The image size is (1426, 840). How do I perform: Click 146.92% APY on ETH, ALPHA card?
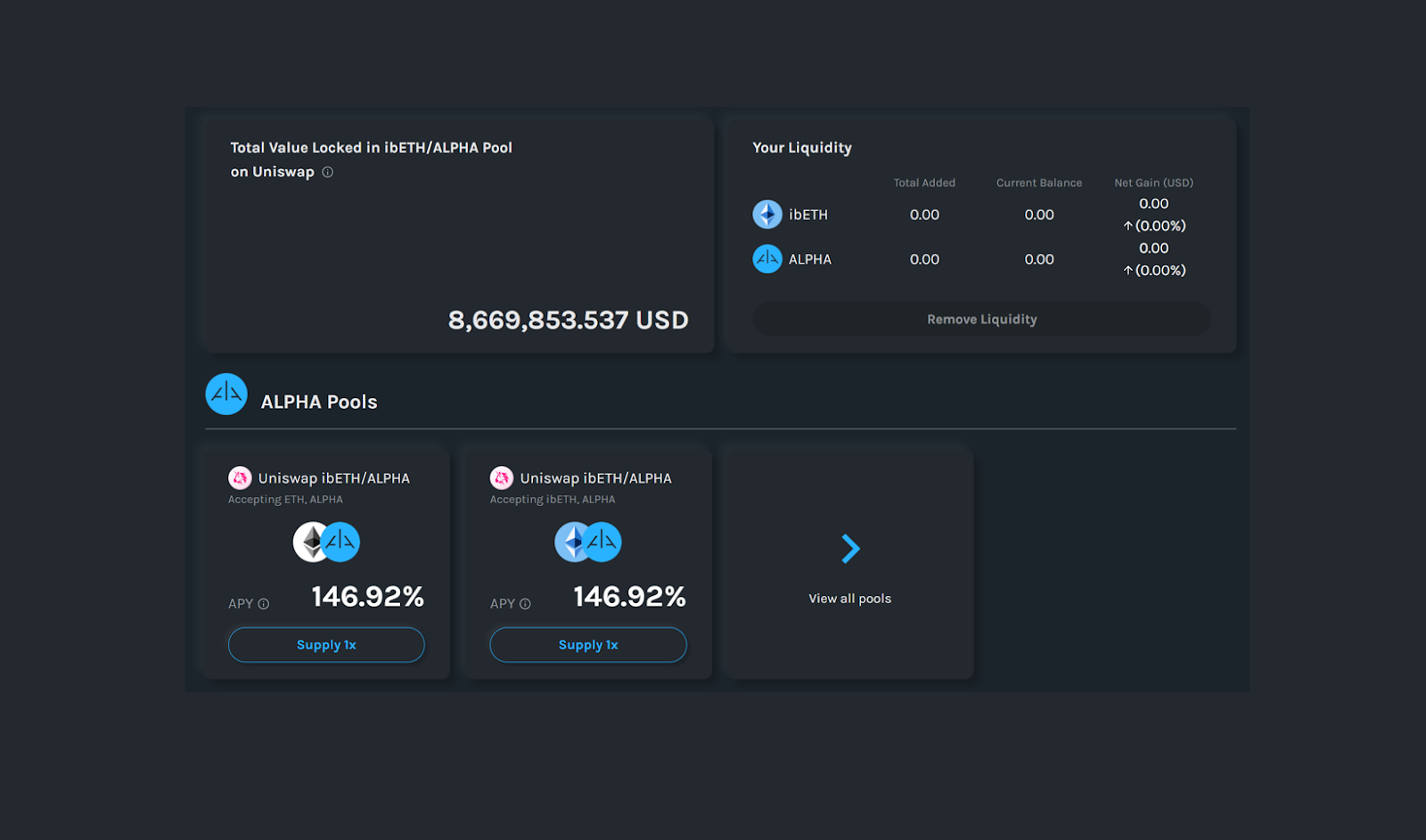[x=368, y=597]
